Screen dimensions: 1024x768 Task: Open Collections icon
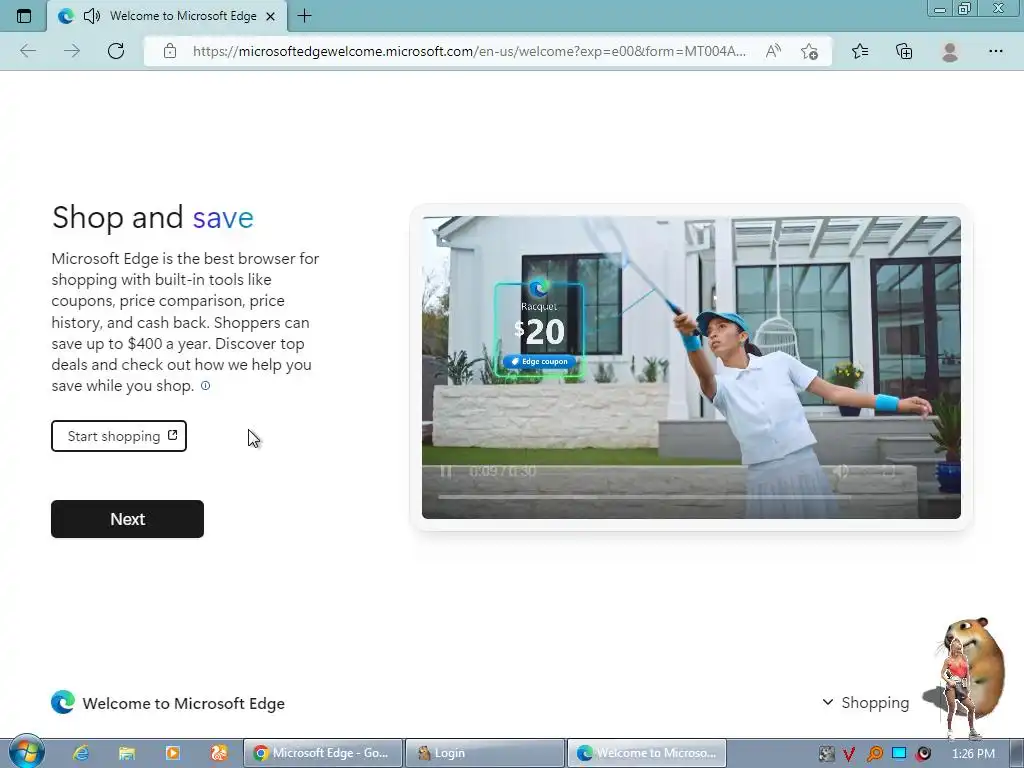tap(904, 51)
